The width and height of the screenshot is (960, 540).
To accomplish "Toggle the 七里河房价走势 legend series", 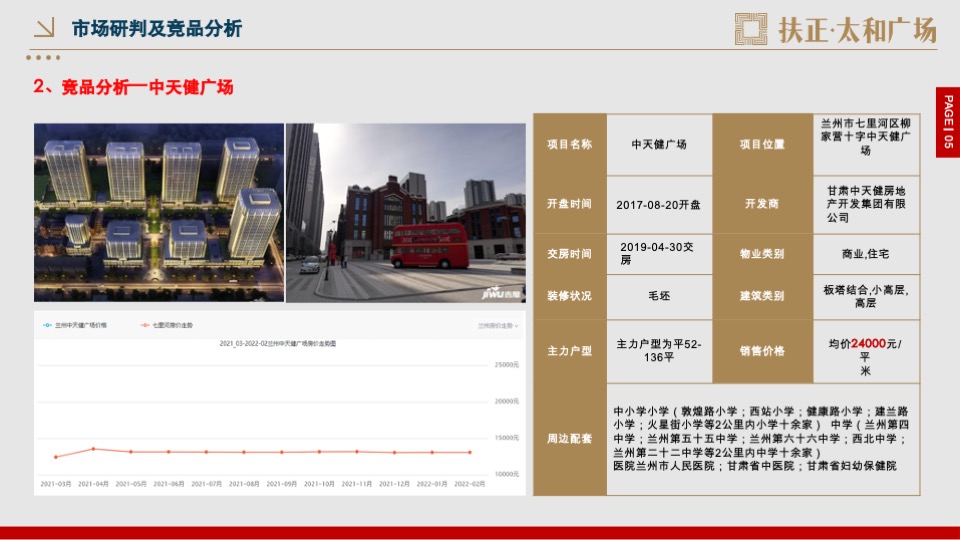I will click(167, 325).
